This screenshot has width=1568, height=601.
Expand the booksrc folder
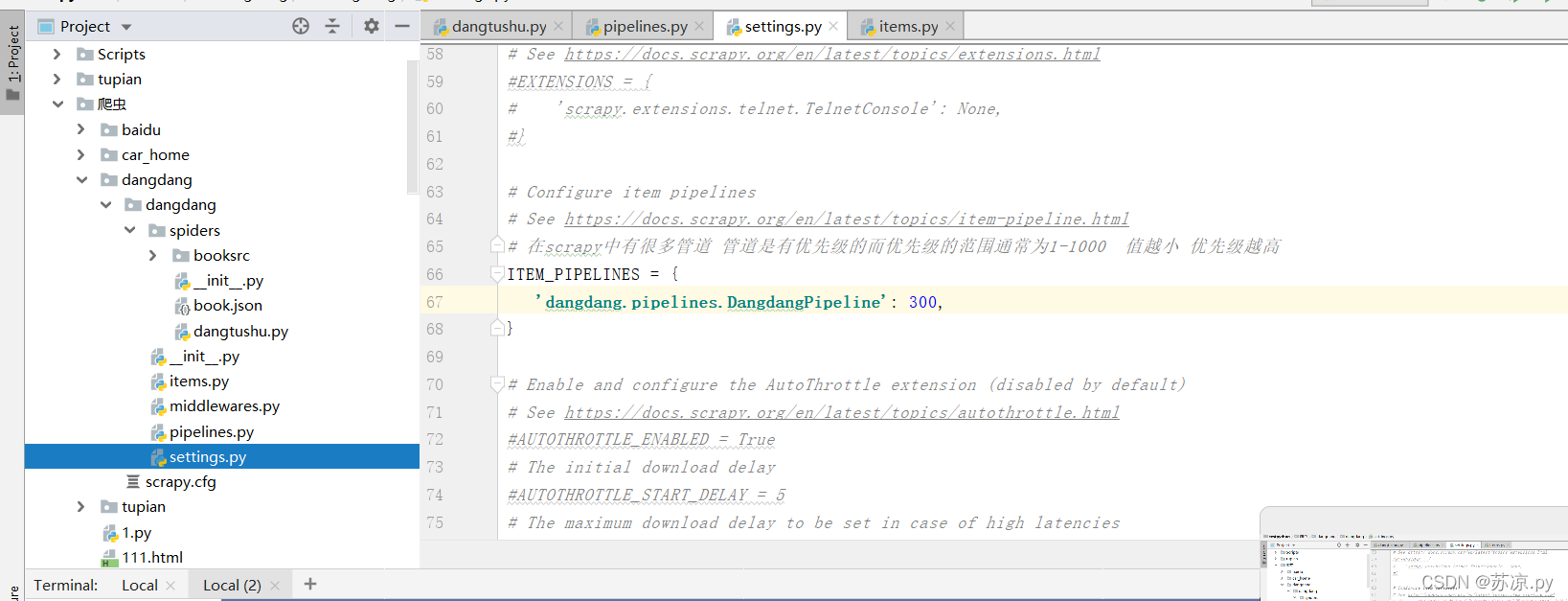coord(153,255)
